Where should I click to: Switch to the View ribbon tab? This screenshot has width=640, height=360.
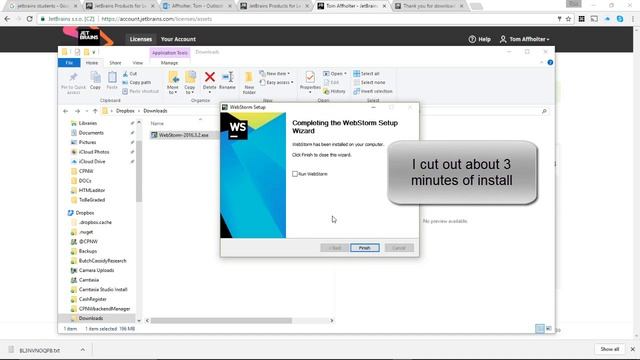138,63
